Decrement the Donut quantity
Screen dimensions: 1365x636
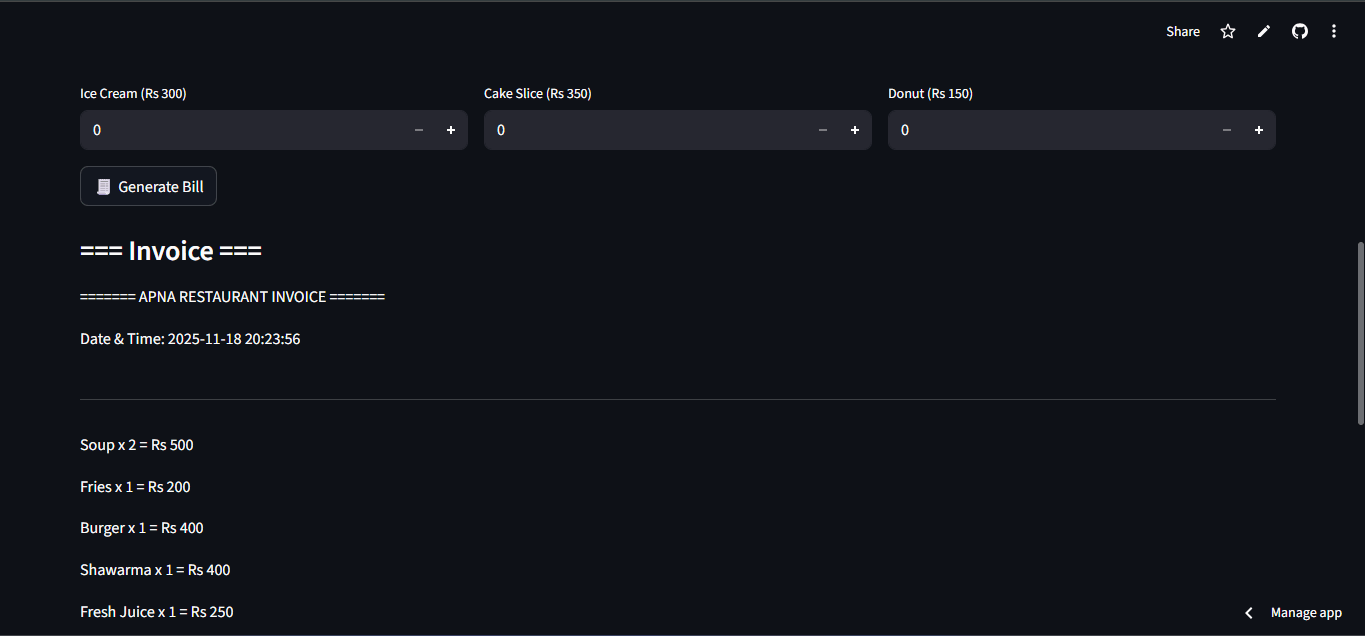[x=1226, y=130]
